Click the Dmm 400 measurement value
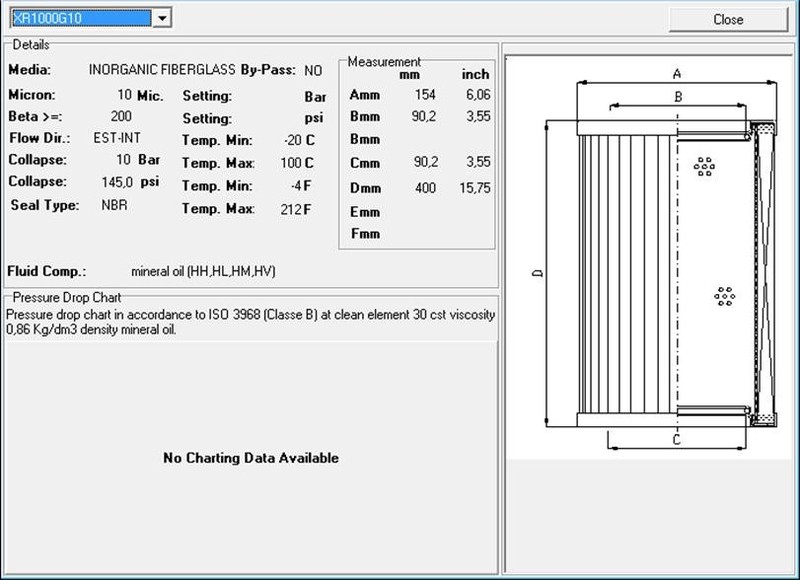The image size is (800, 580). pyautogui.click(x=425, y=188)
